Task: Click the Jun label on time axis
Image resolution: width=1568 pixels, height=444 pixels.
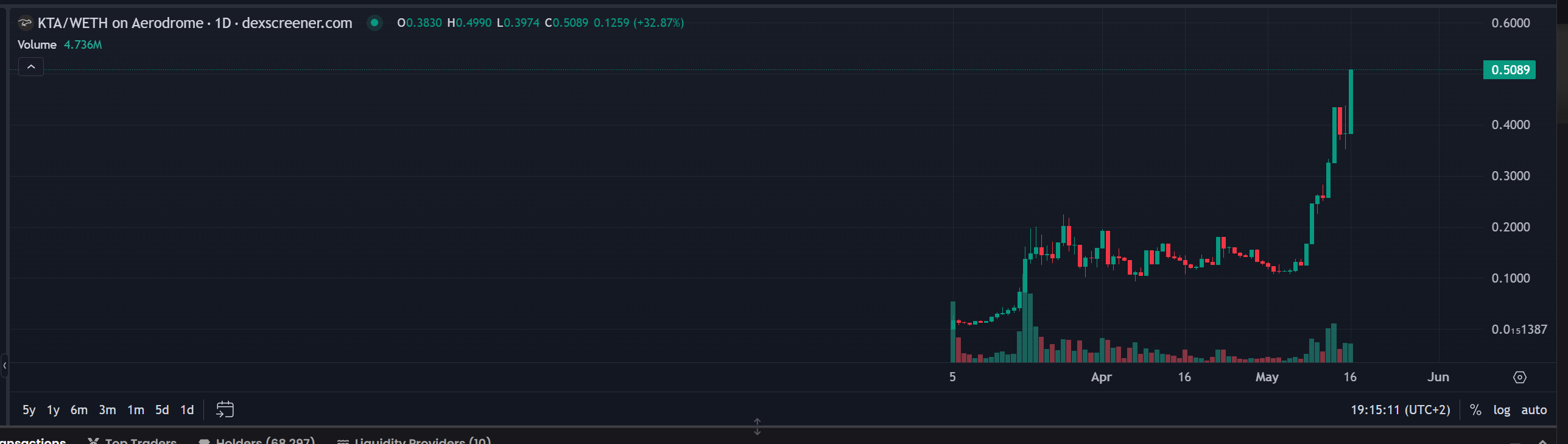Action: 1438,377
